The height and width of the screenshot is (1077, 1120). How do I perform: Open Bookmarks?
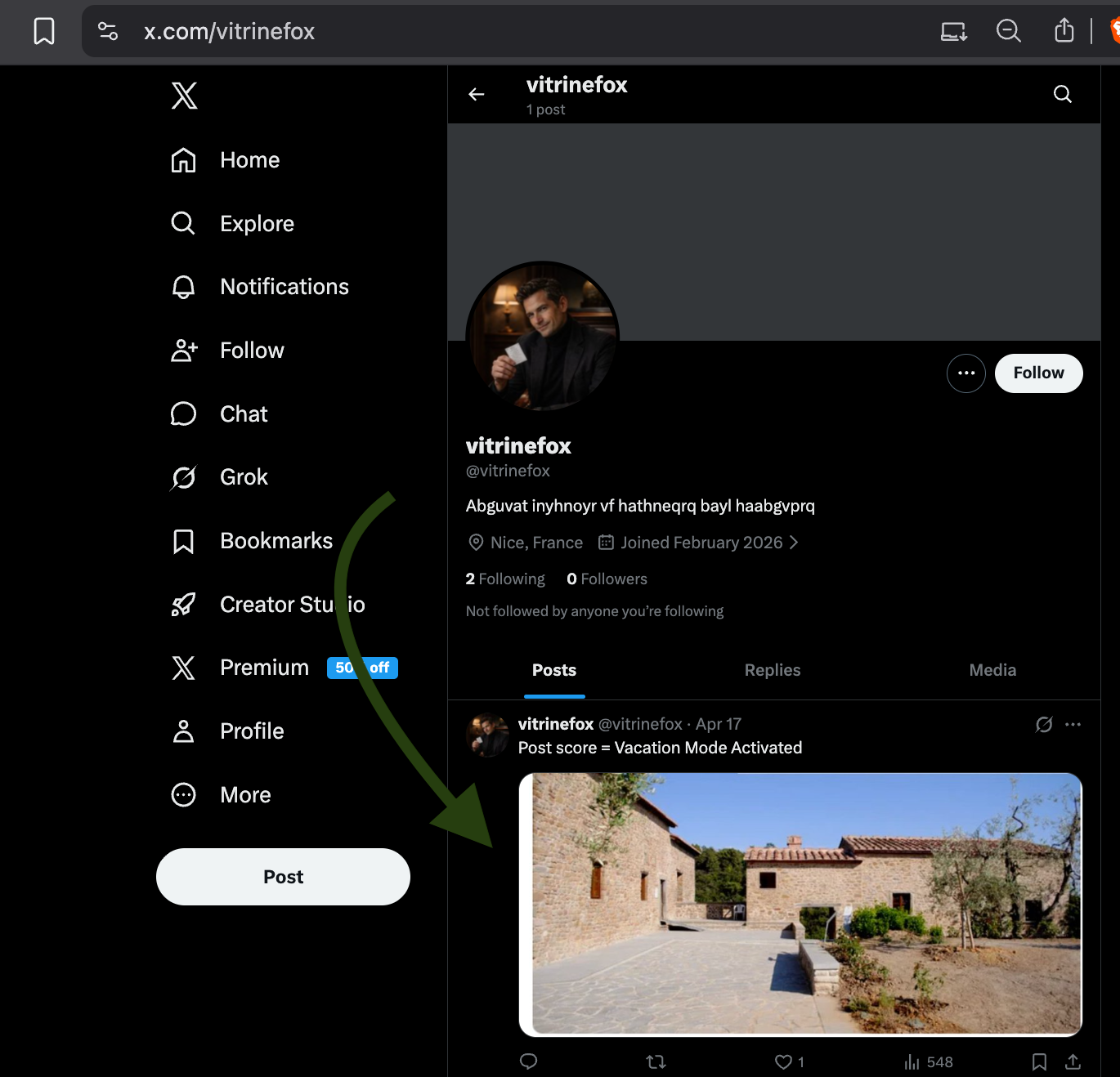[276, 540]
